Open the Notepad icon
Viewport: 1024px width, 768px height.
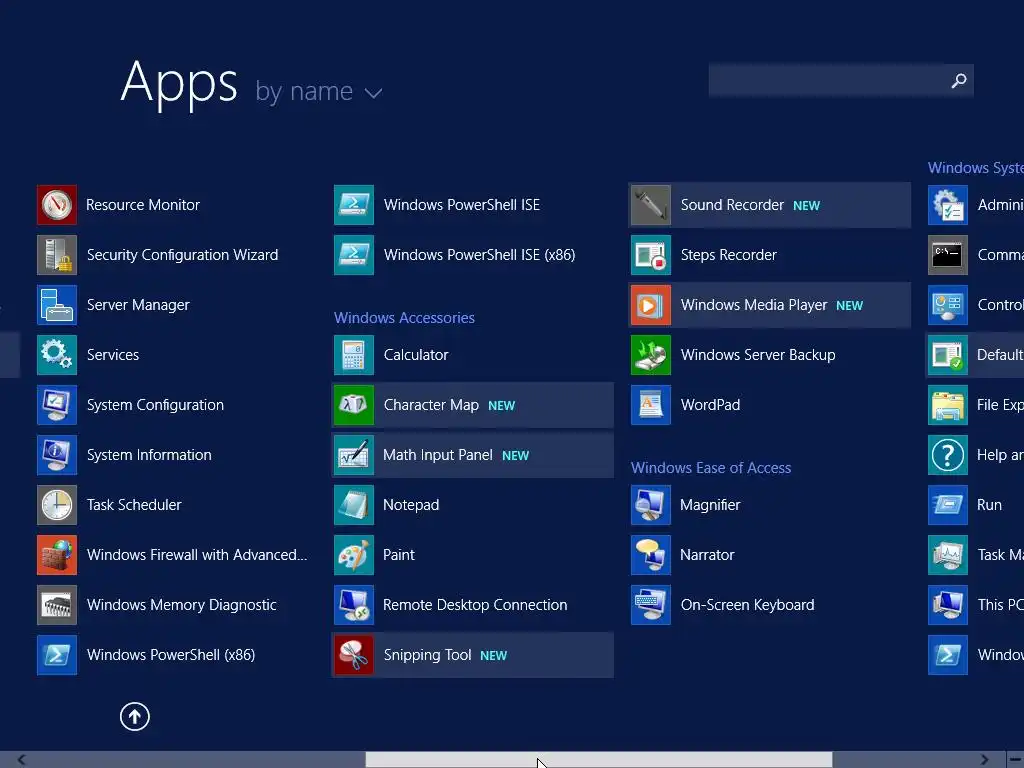click(354, 505)
